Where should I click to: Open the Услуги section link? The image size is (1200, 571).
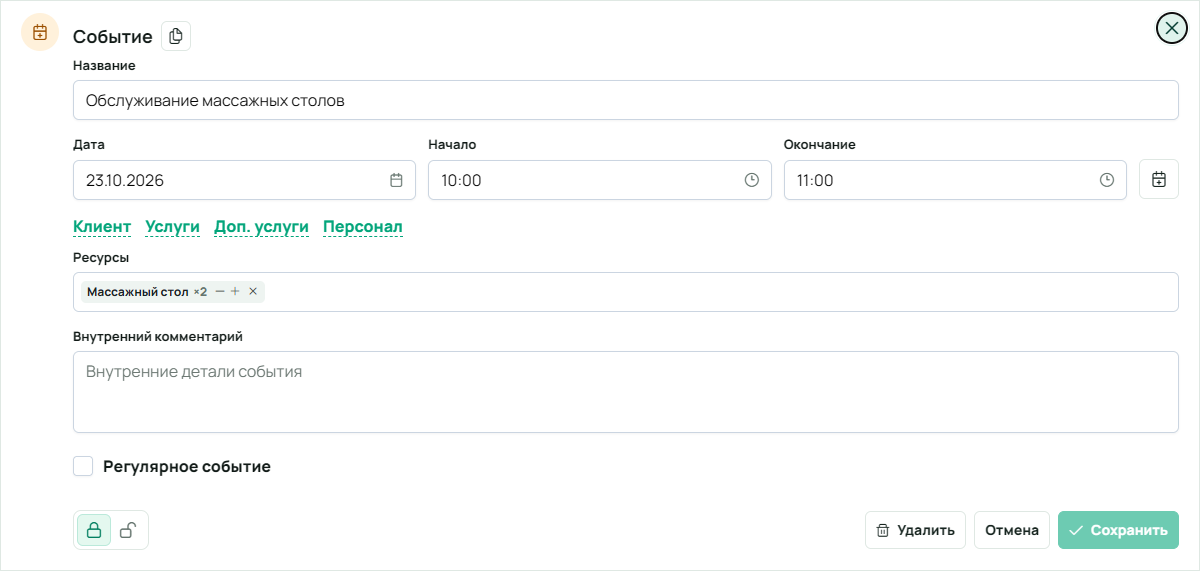click(x=173, y=227)
